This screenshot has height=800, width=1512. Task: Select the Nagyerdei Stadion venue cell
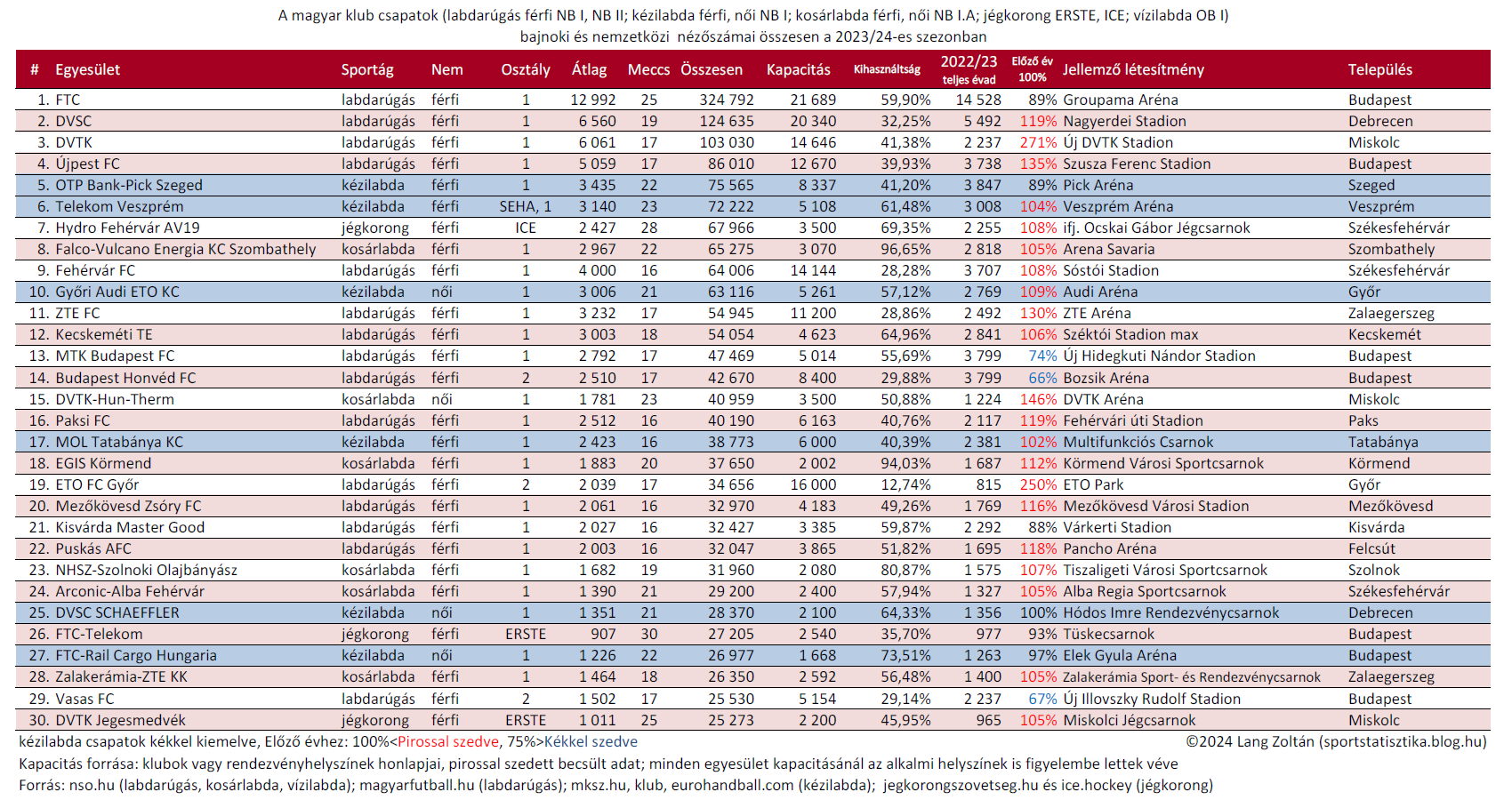pyautogui.click(x=1124, y=121)
